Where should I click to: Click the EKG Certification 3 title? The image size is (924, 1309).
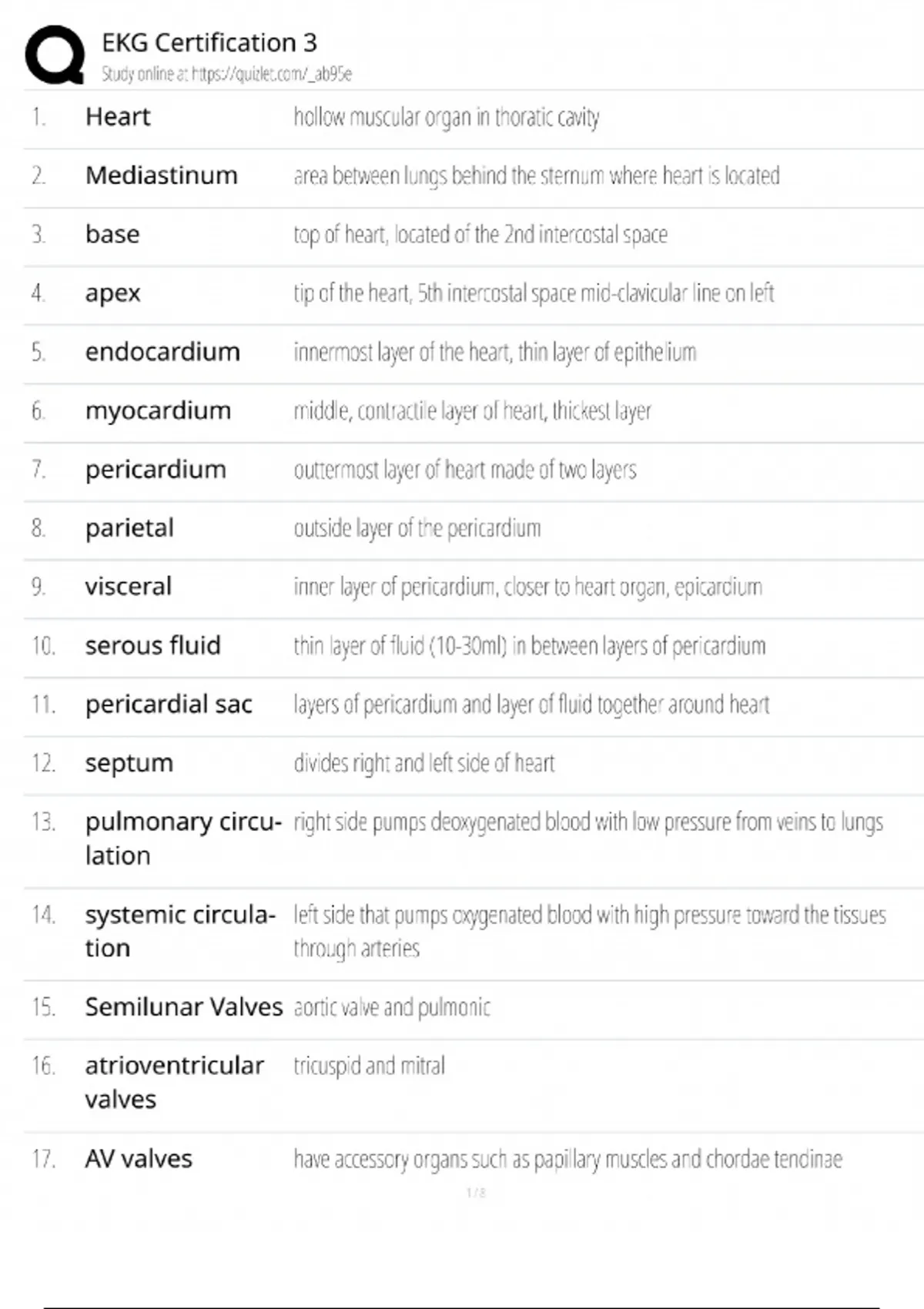pos(209,42)
